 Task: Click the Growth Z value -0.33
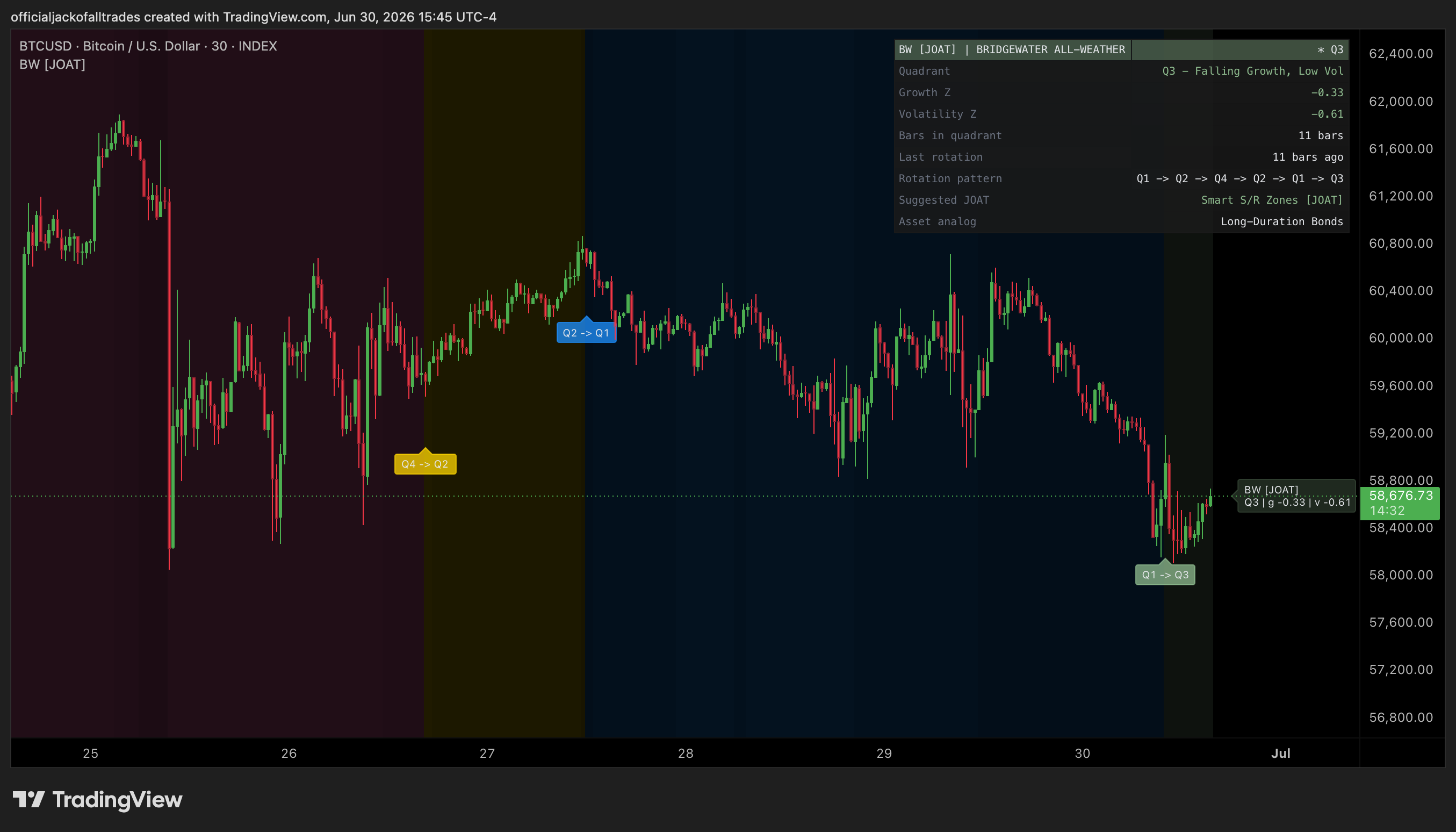pos(1327,92)
